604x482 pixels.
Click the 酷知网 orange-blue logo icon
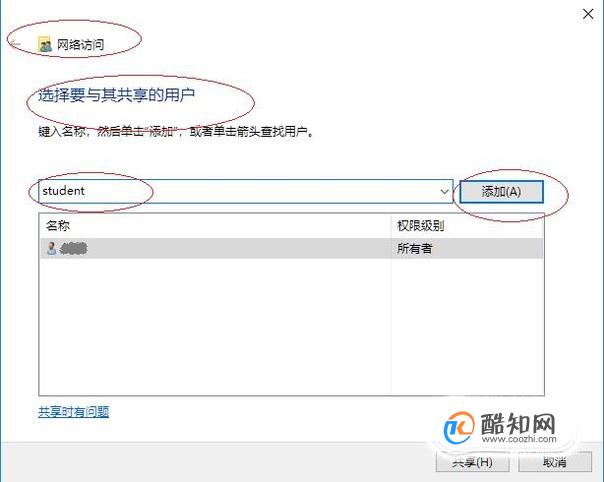point(458,427)
